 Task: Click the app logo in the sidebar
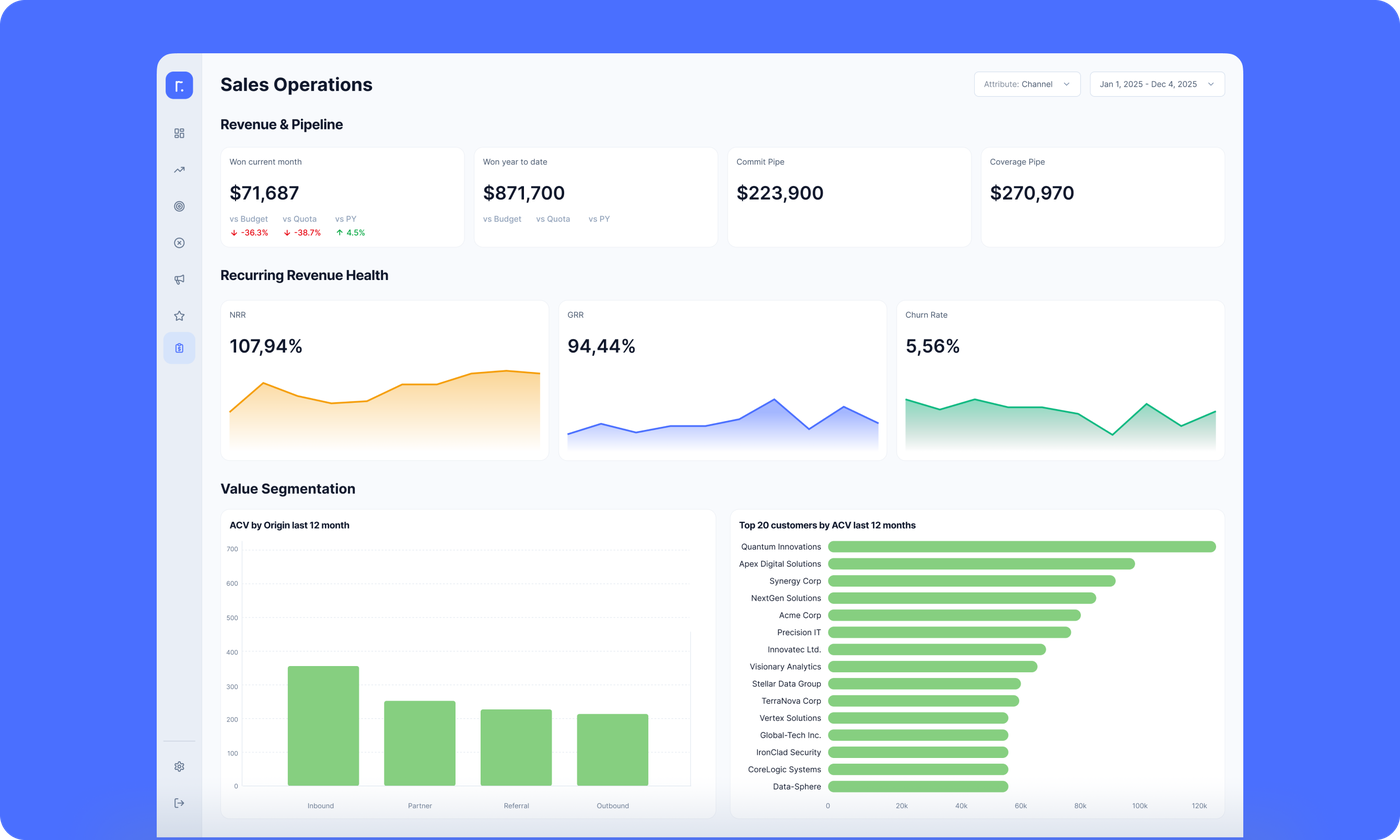pyautogui.click(x=179, y=86)
